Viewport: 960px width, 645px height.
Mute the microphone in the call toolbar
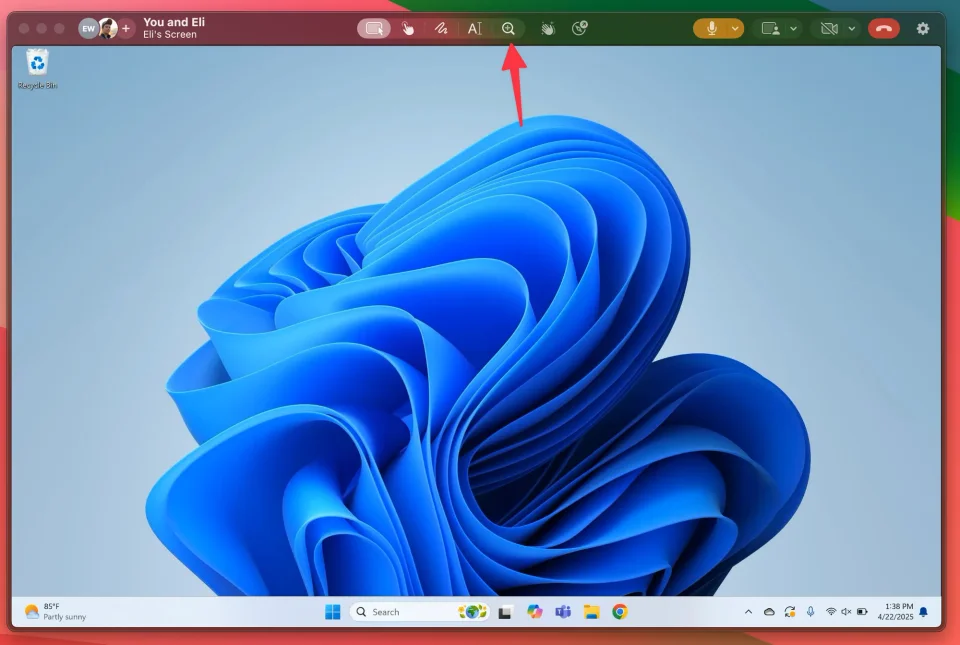click(711, 28)
